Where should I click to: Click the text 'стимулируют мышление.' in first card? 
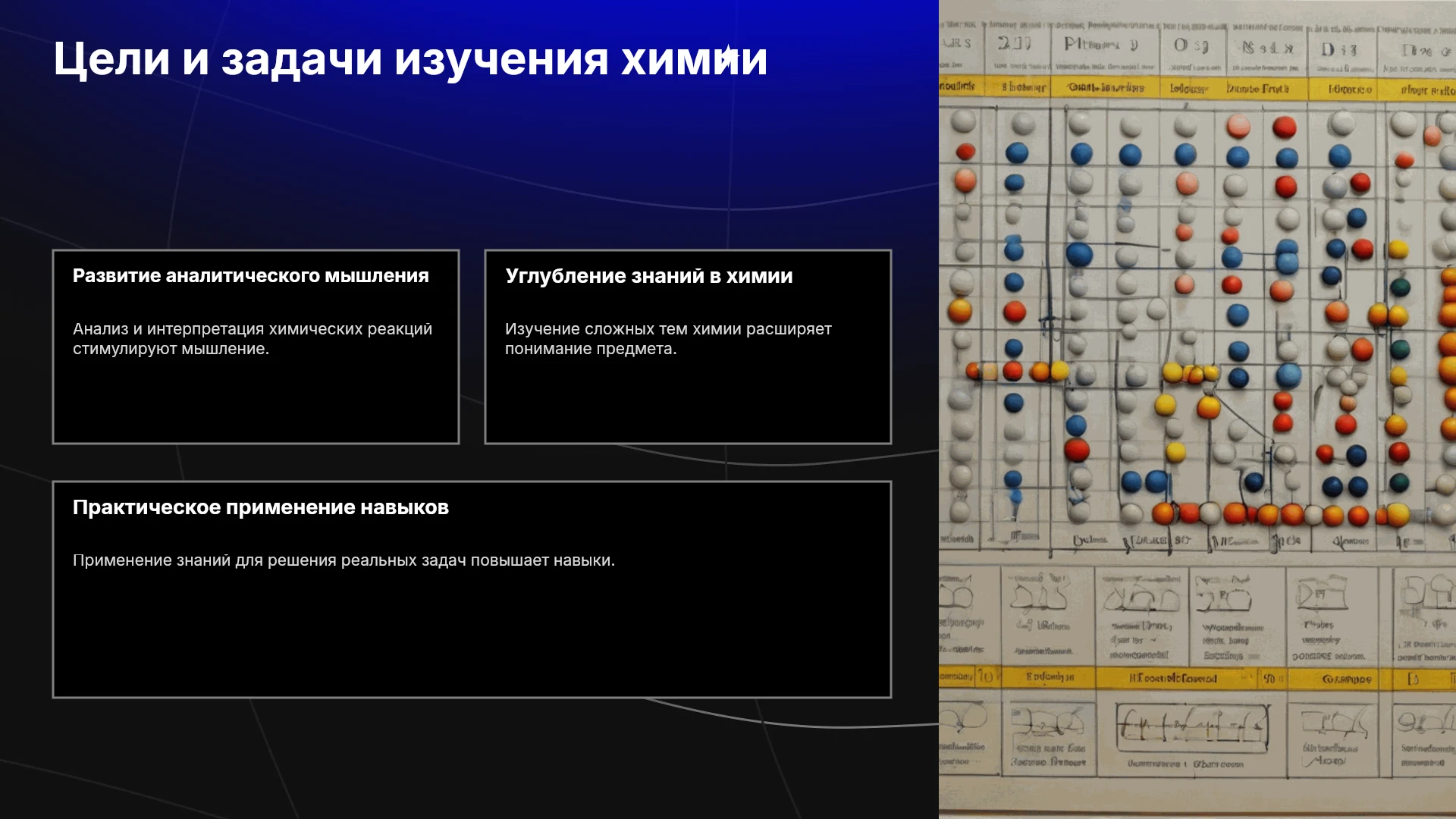pos(171,349)
